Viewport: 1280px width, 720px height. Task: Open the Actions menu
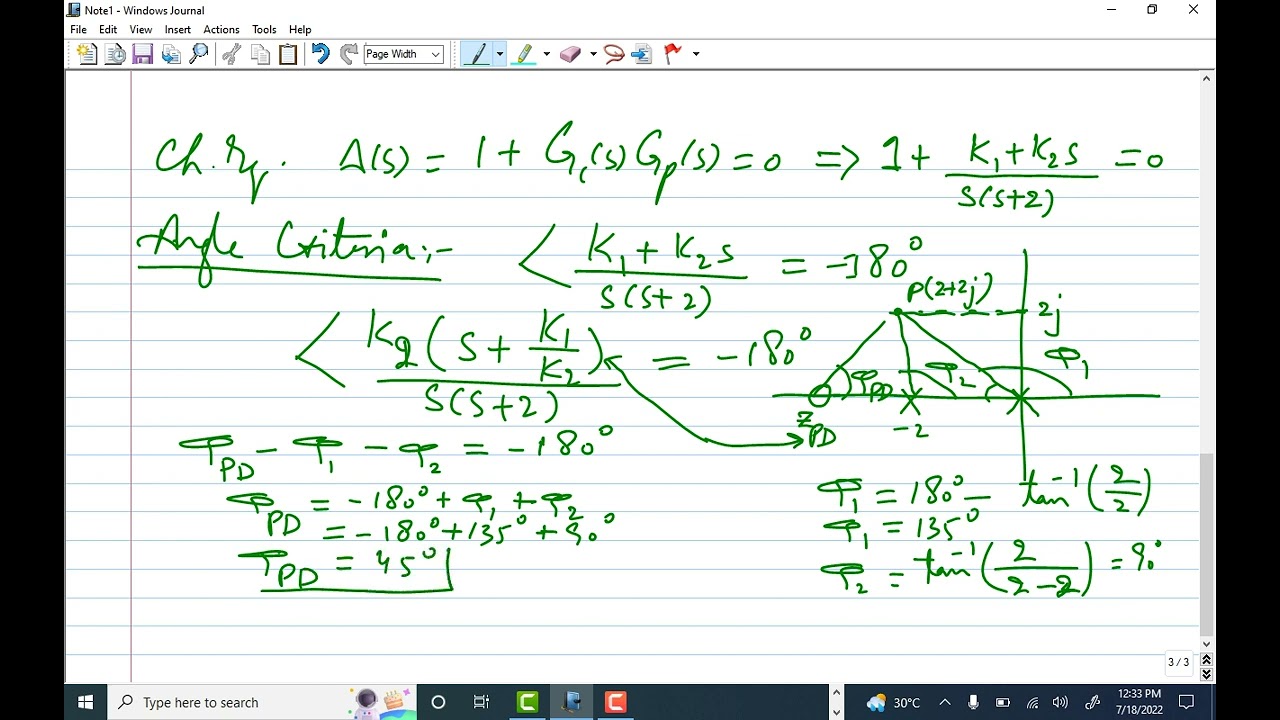tap(221, 29)
